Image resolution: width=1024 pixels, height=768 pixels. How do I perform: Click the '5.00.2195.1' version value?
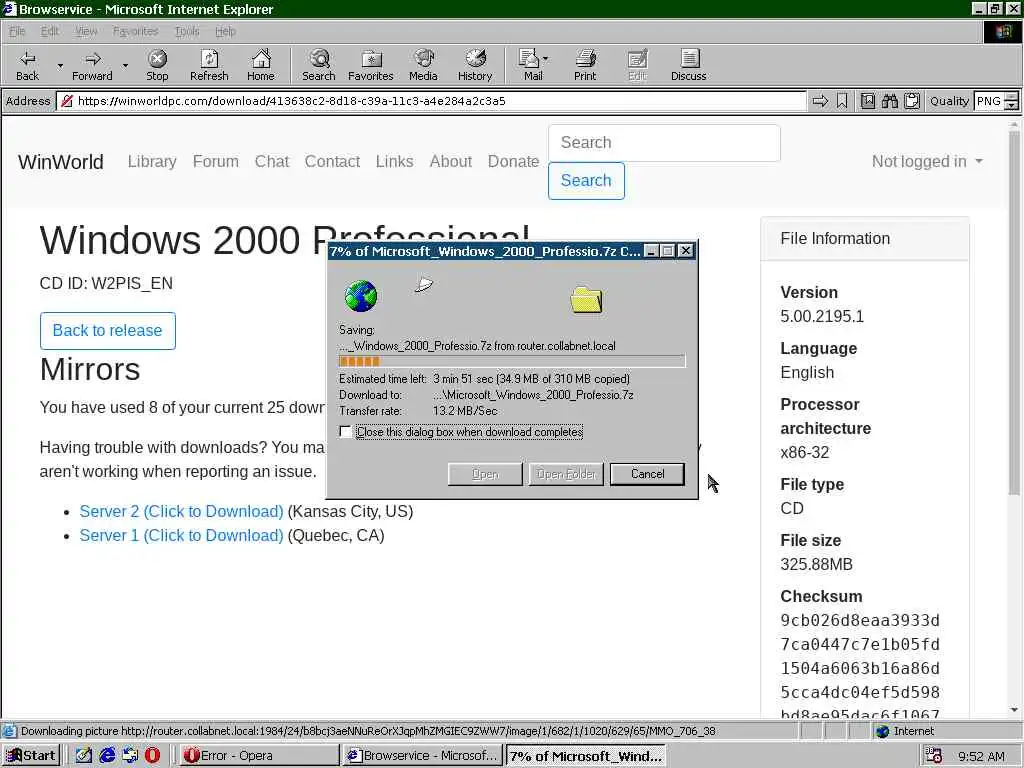tap(822, 317)
